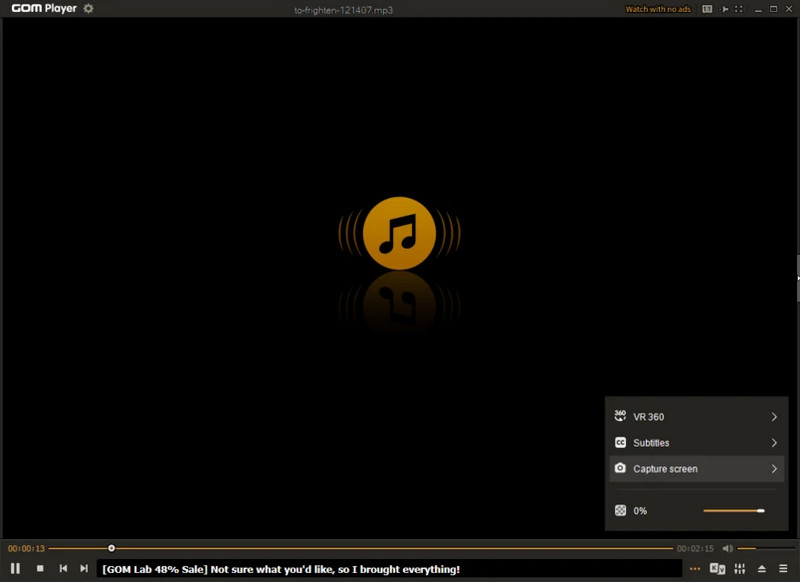Stop the current track
The width and height of the screenshot is (800, 582).
pos(40,568)
